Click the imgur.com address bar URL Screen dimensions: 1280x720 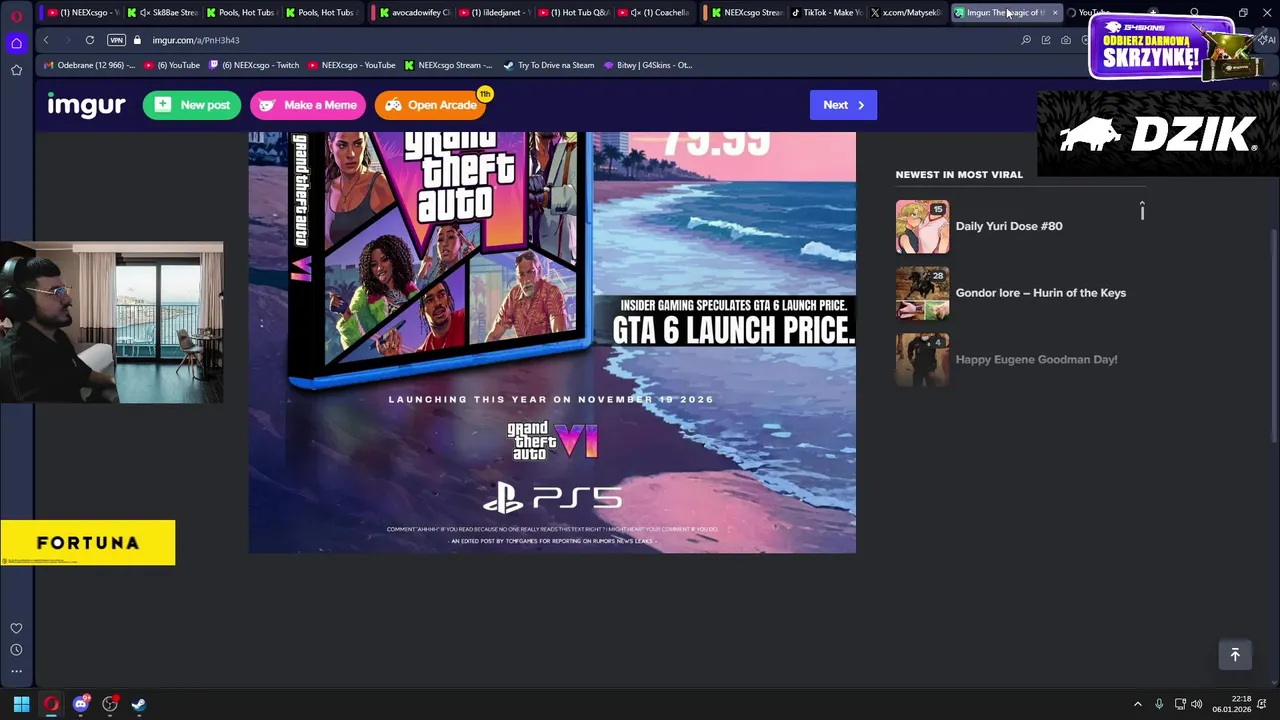coord(196,40)
